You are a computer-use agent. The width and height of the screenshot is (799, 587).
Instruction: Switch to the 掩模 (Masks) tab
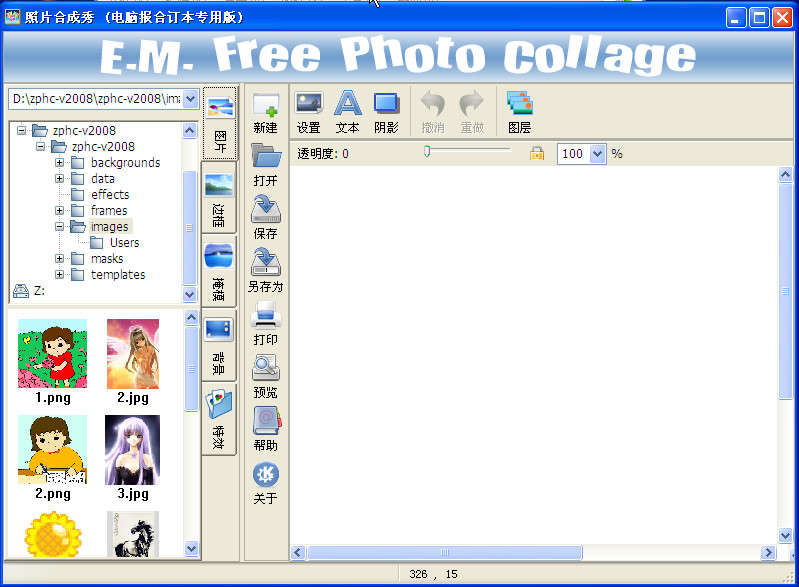coord(219,272)
